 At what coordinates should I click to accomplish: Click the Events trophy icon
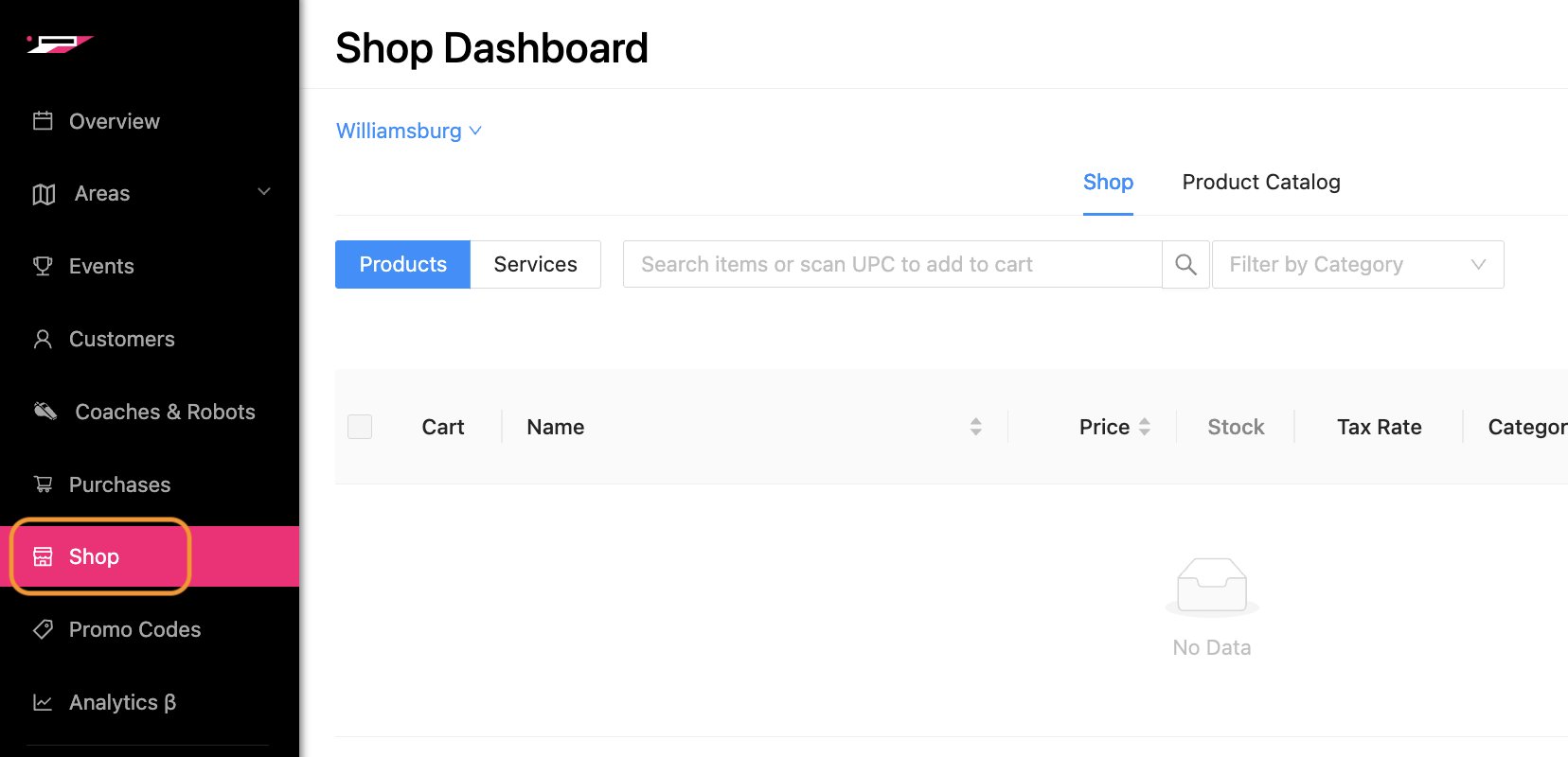(43, 266)
